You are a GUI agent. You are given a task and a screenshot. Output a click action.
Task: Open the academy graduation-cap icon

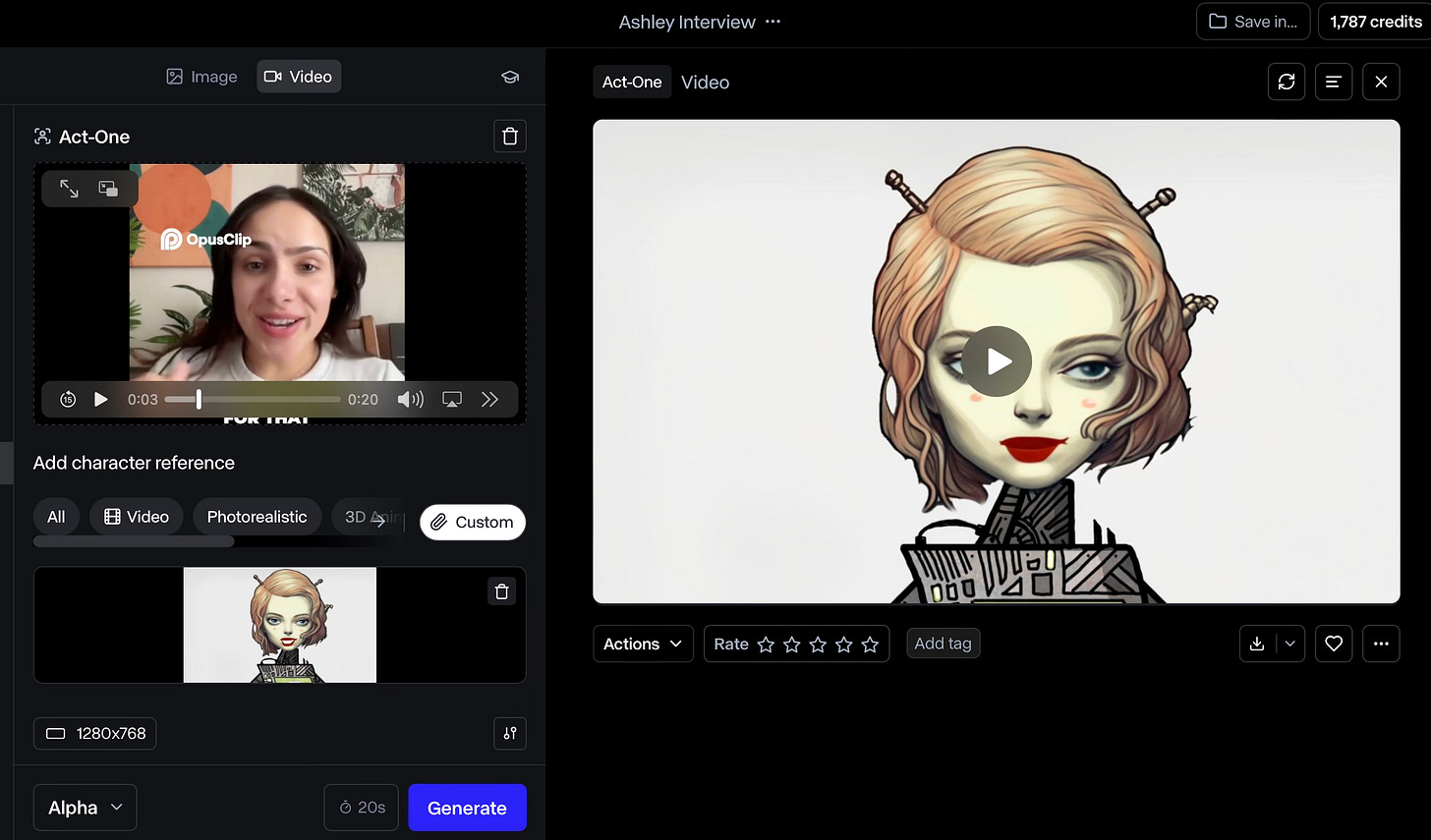pos(510,77)
